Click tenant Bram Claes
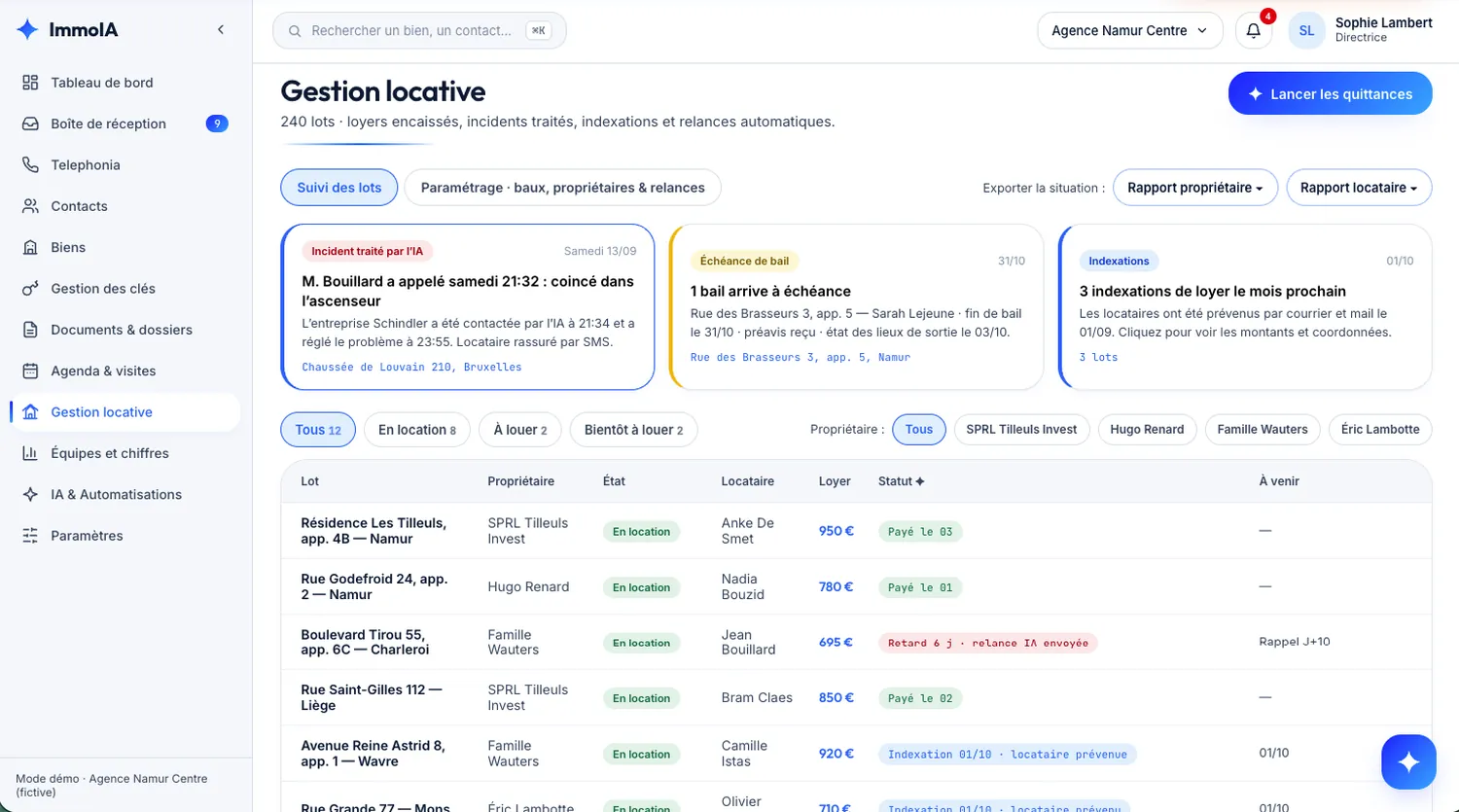The image size is (1459, 812). tap(757, 697)
